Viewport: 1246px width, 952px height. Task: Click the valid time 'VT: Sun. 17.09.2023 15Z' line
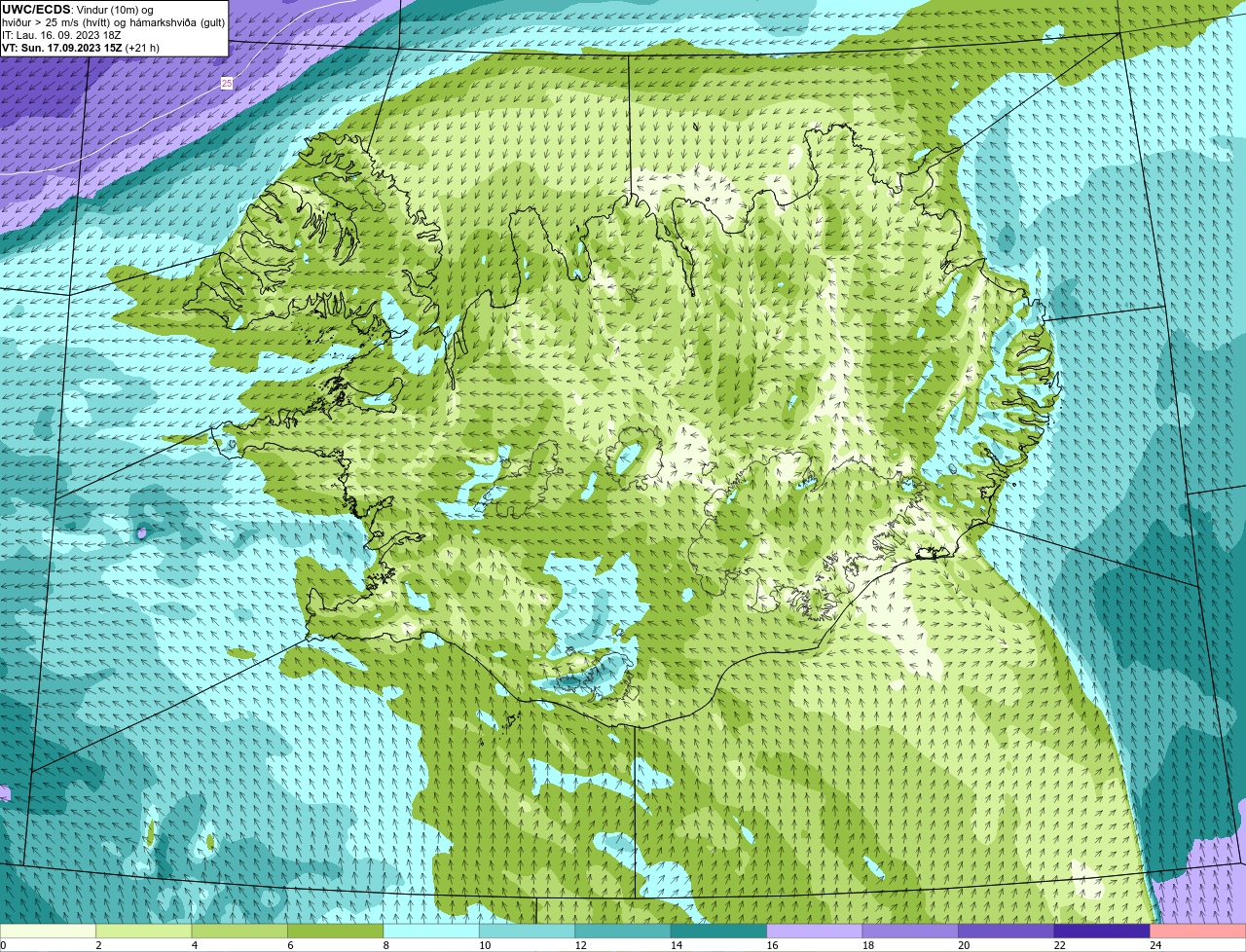coord(60,48)
